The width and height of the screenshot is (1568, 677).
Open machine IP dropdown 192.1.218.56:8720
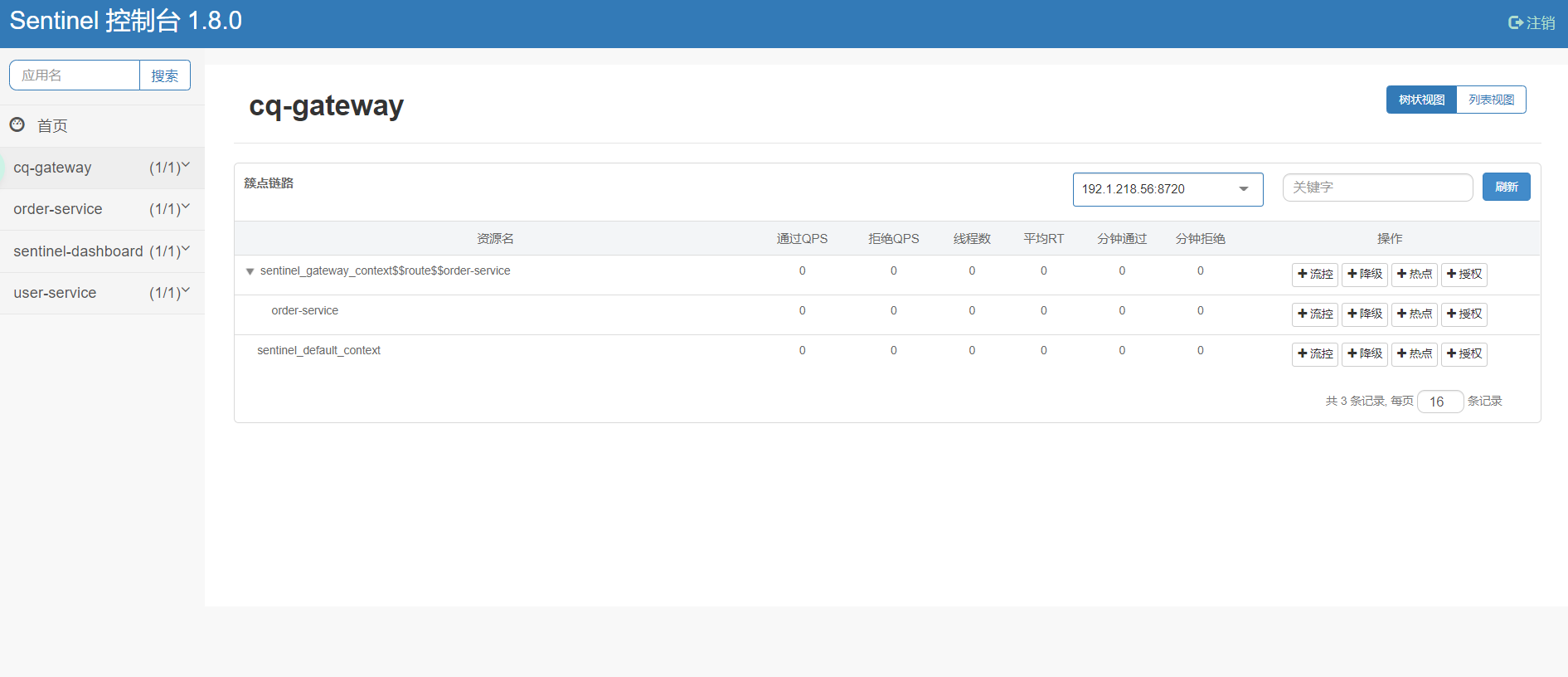1167,189
